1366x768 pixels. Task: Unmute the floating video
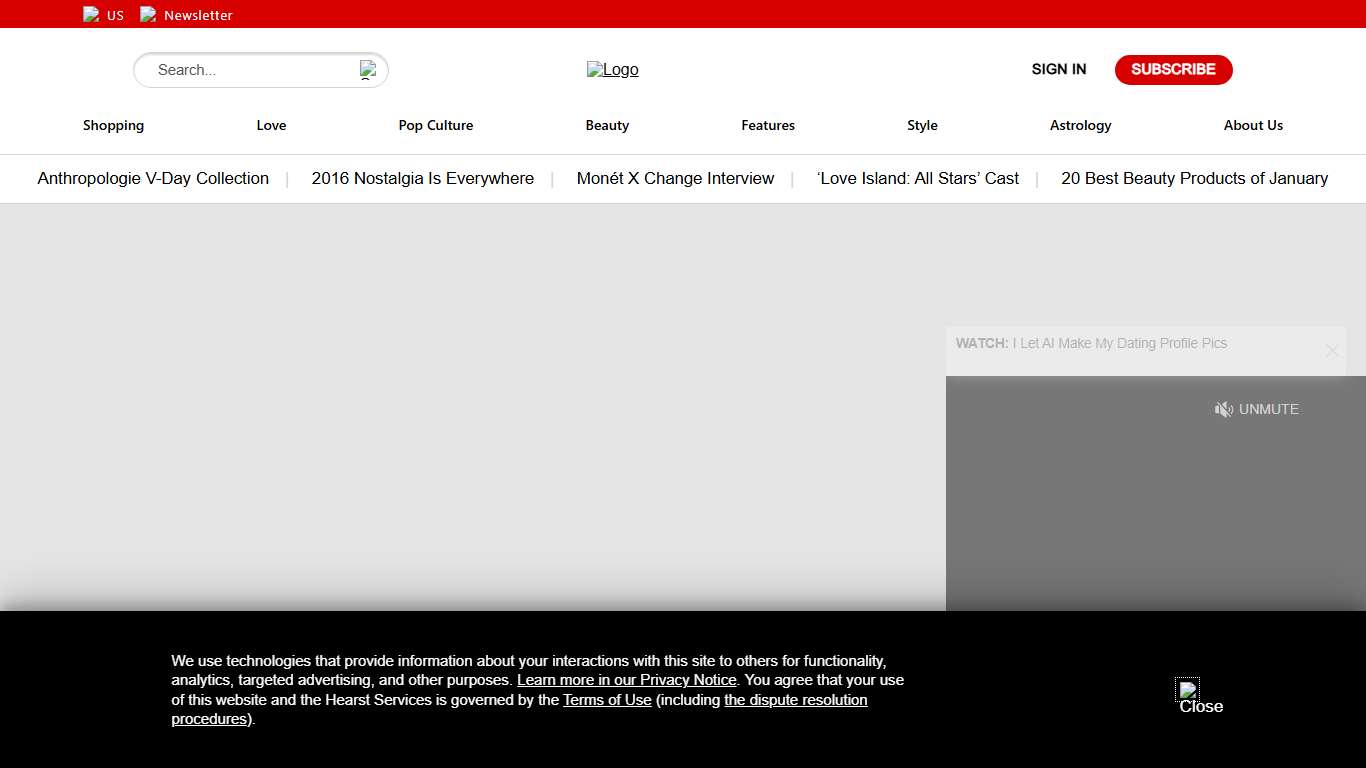click(x=1257, y=409)
